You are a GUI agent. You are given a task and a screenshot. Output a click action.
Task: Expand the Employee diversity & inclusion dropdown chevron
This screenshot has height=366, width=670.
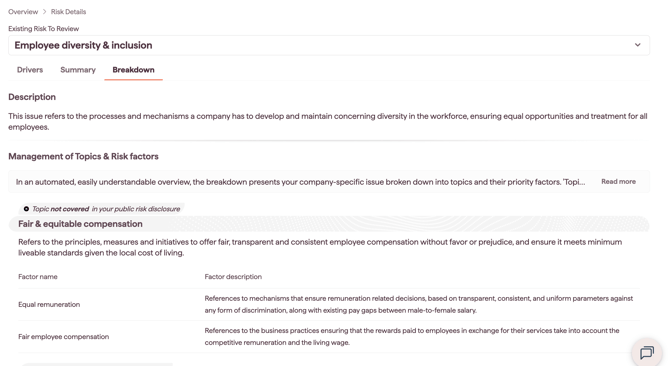637,45
